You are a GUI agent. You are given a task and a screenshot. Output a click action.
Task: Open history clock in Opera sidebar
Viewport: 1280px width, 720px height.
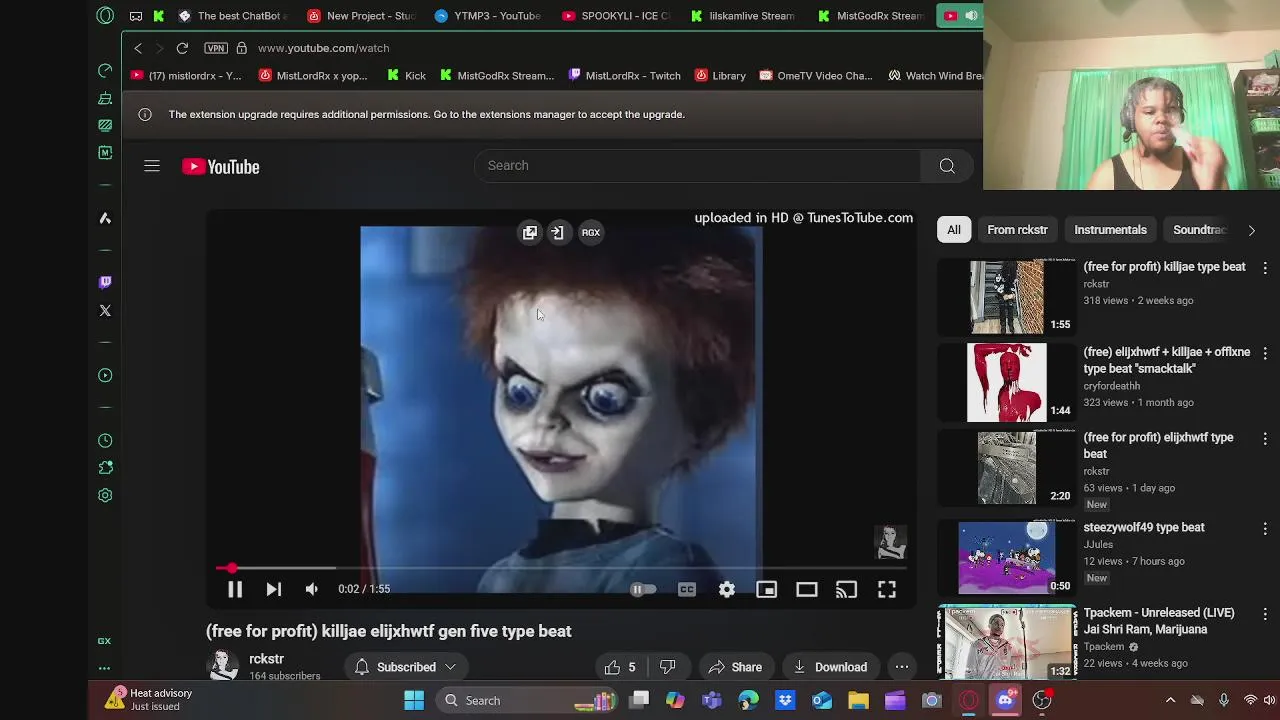105,441
